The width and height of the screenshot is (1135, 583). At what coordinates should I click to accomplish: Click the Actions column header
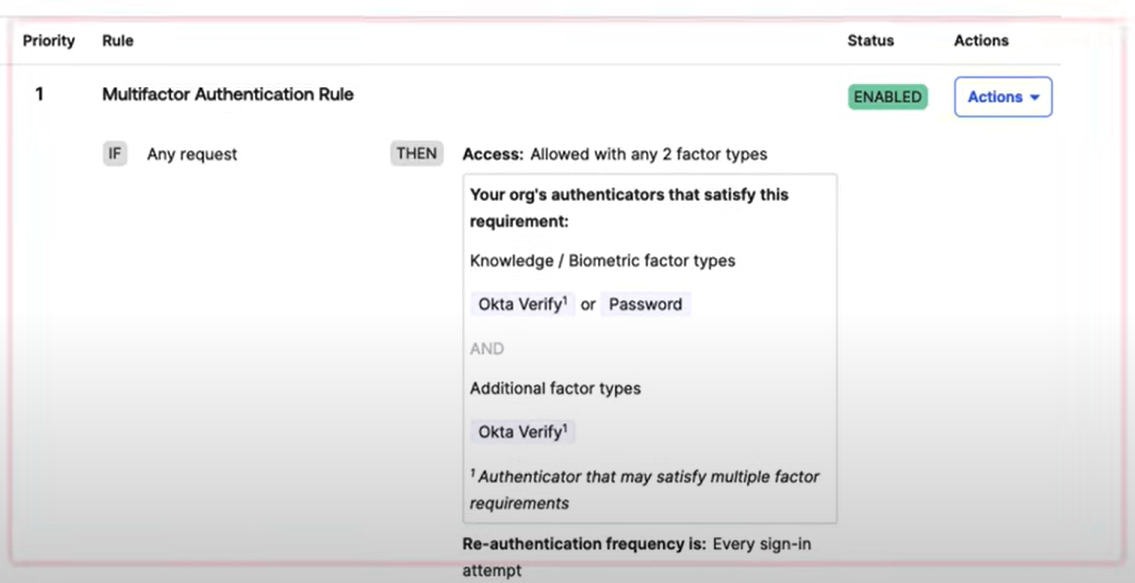(x=981, y=41)
